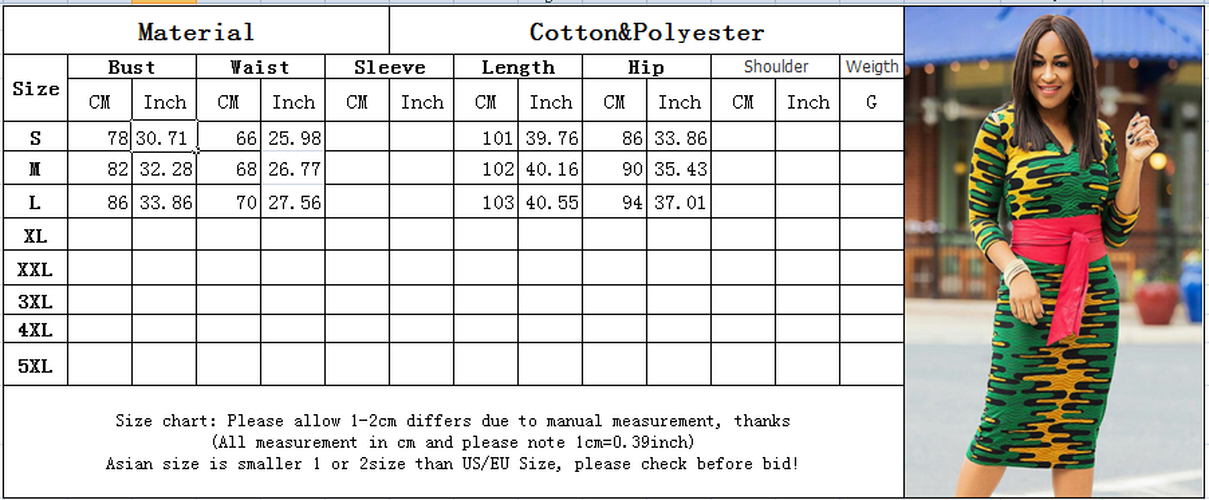
Task: Select the S size row label
Action: pos(36,138)
